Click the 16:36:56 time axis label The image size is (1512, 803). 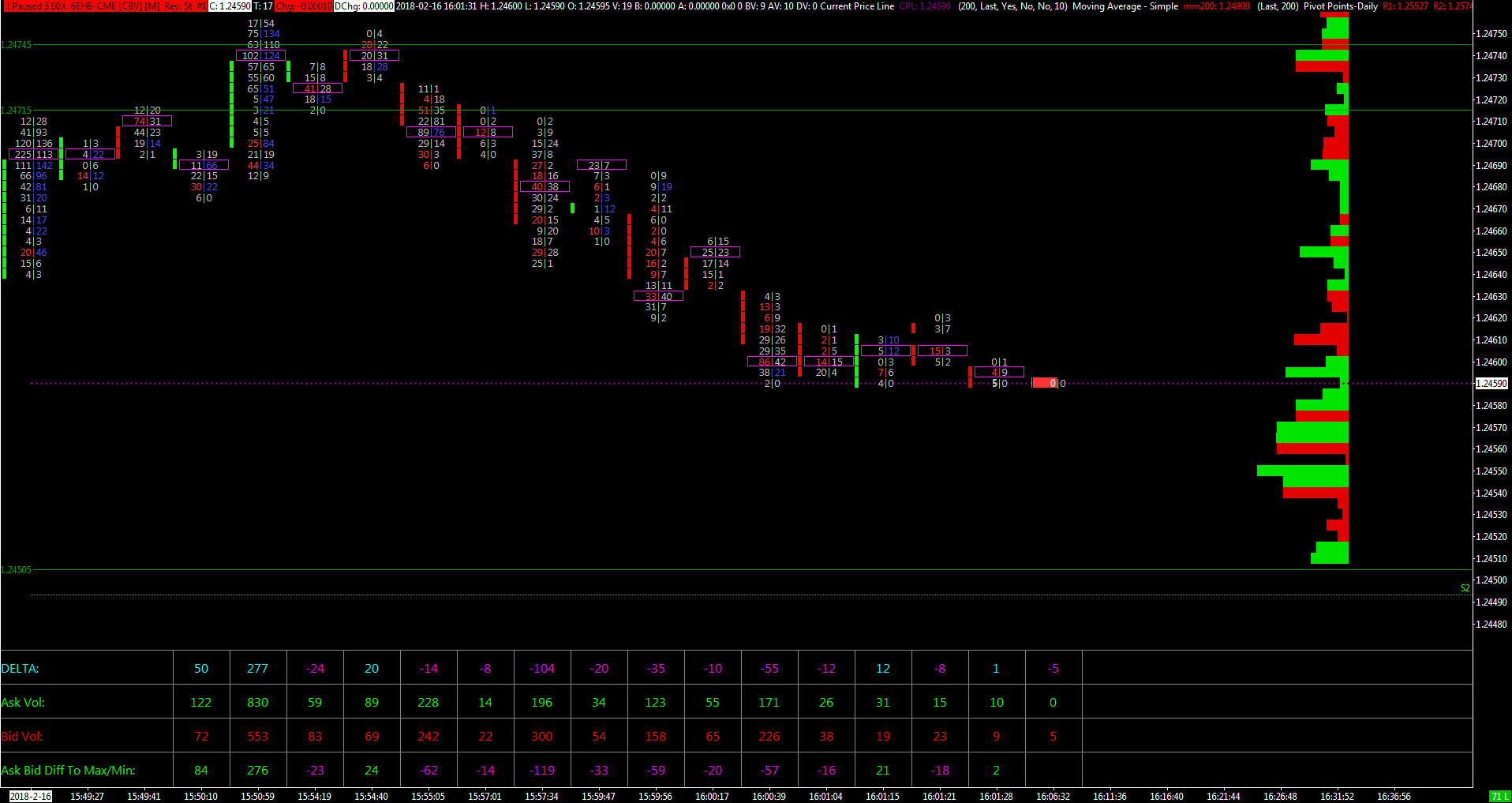(x=1394, y=797)
